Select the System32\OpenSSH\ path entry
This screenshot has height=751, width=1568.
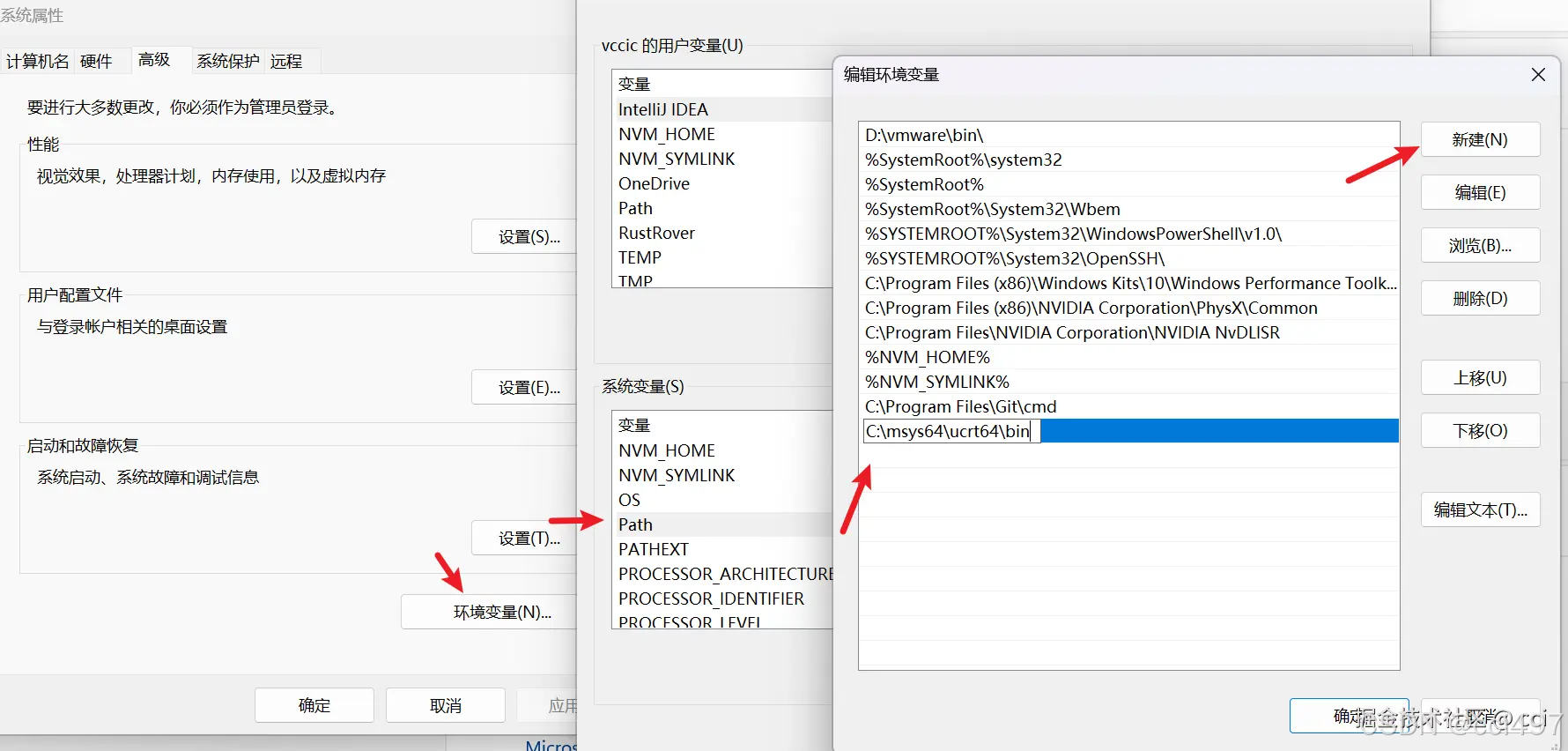click(1128, 258)
